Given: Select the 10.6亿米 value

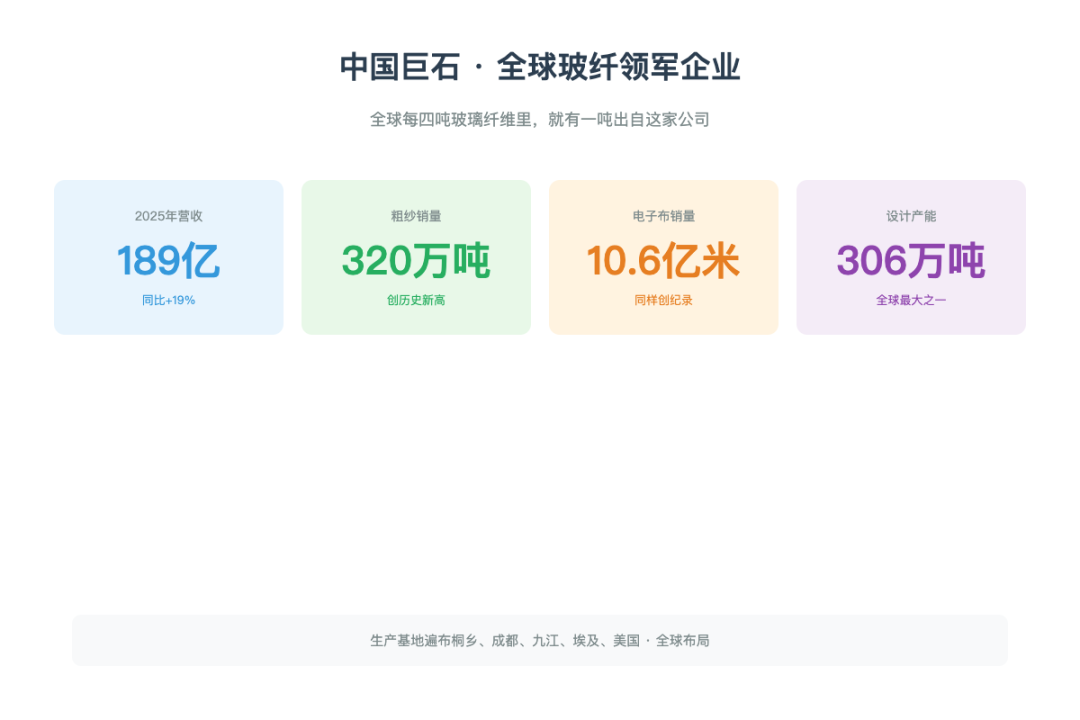Looking at the screenshot, I should tap(664, 260).
